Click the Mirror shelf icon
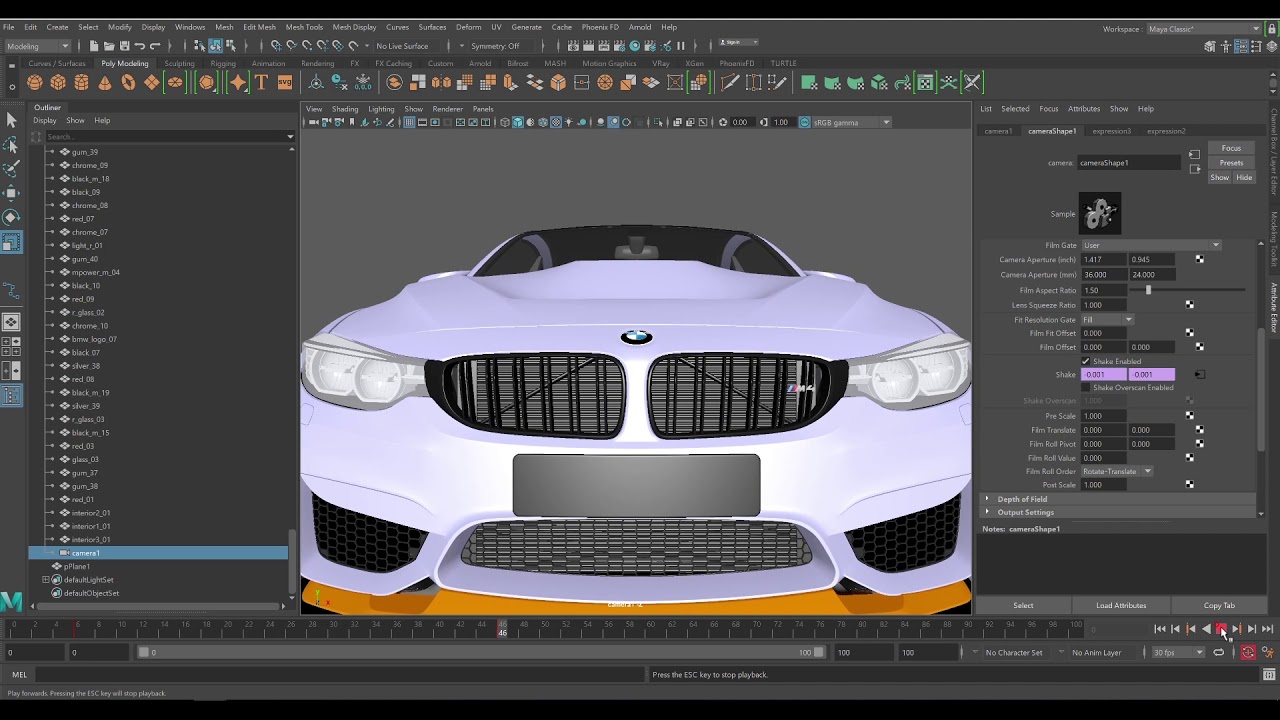Screen dimensions: 1280x720 (441, 83)
